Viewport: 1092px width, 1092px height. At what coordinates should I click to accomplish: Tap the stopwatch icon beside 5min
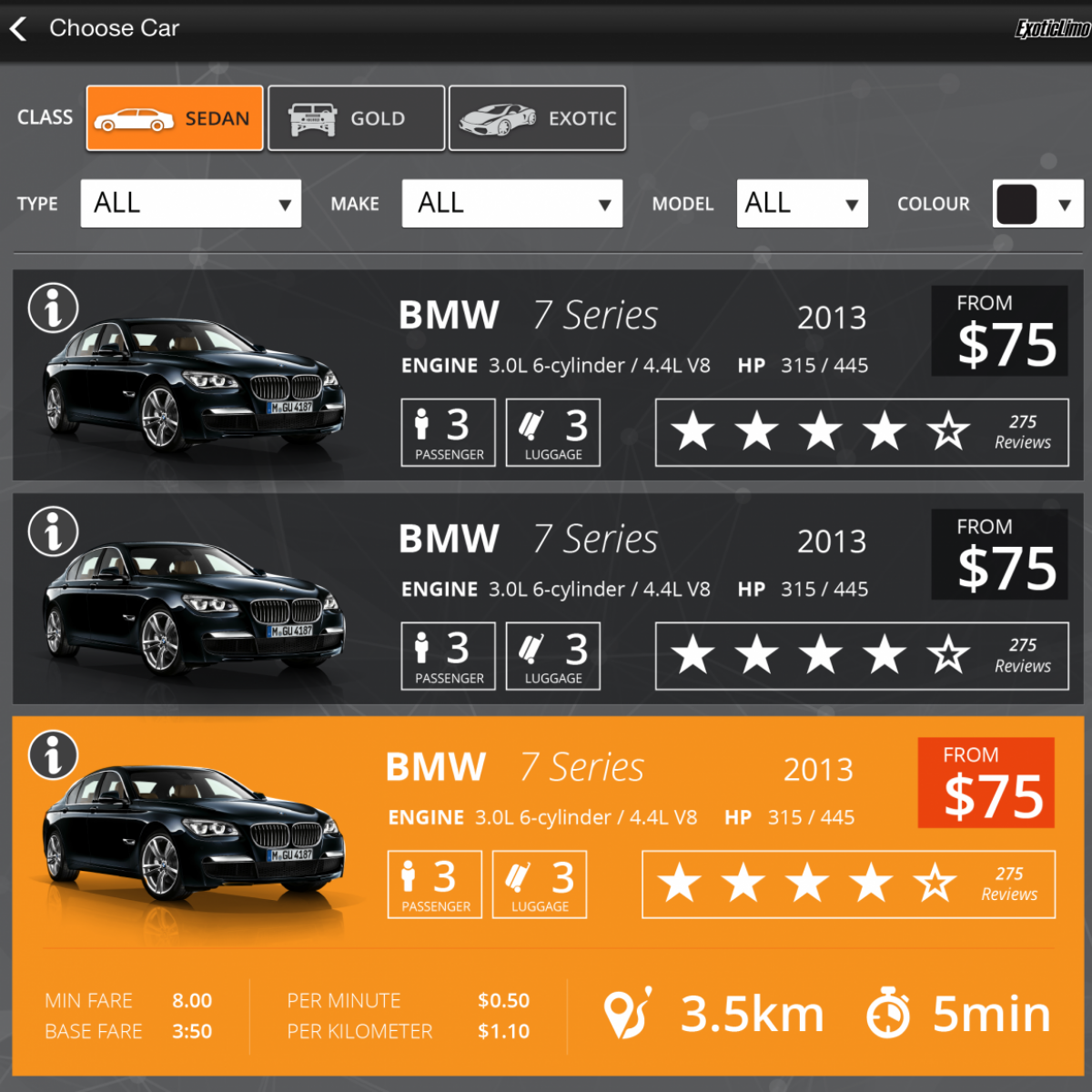[888, 1014]
